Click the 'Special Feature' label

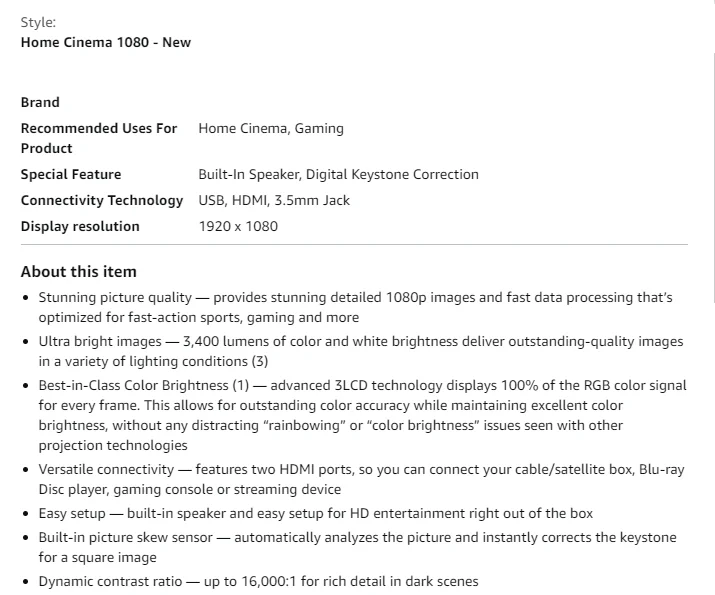tap(70, 174)
